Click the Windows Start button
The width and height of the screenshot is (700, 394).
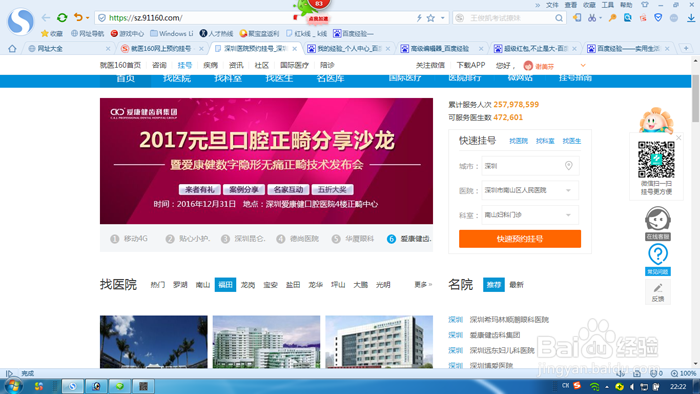pyautogui.click(x=12, y=386)
